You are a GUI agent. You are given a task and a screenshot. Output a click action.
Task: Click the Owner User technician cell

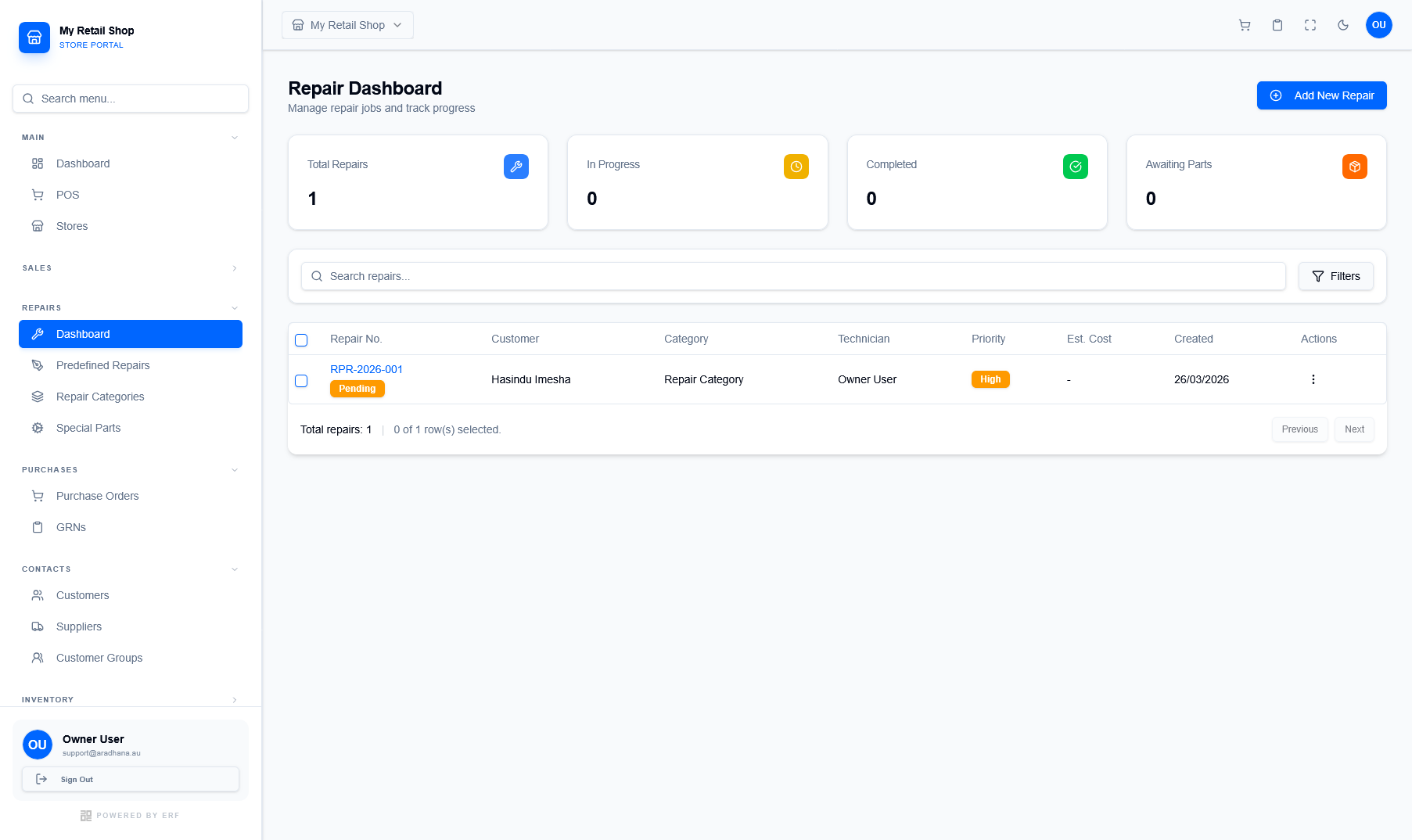[x=867, y=379]
